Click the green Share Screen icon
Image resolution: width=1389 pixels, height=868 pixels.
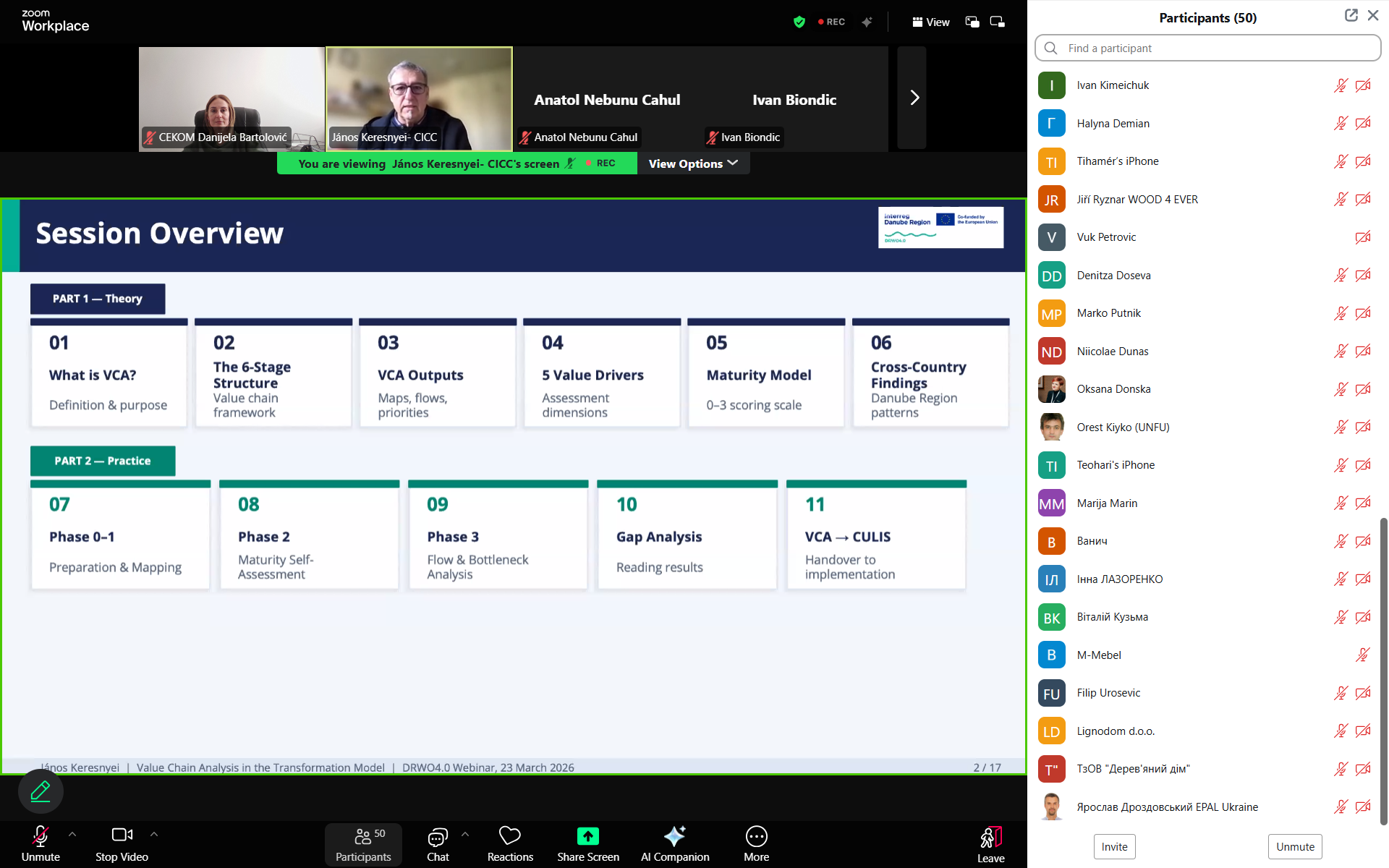click(587, 836)
